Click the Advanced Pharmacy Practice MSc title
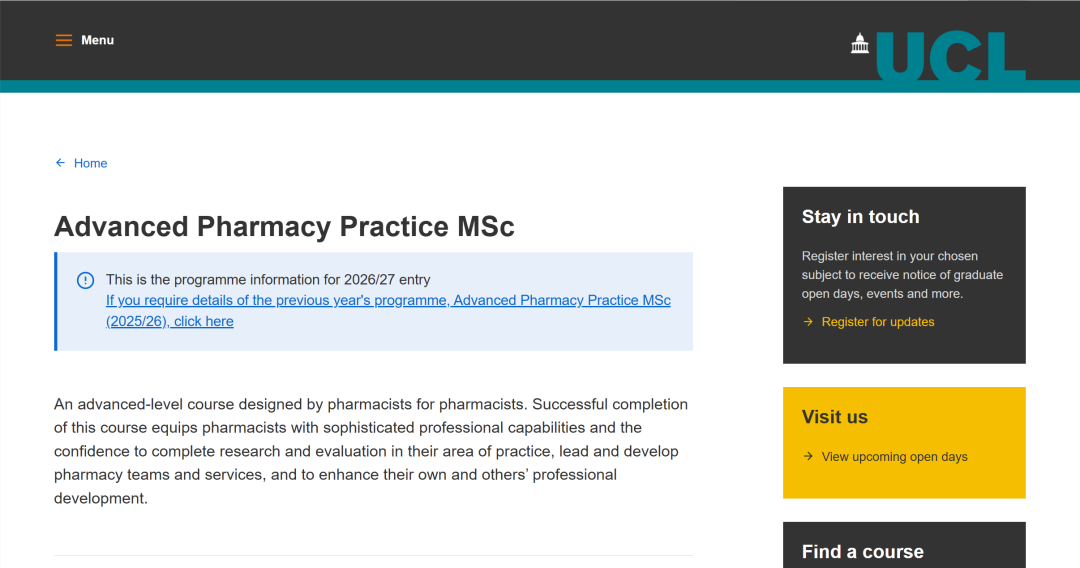 [x=284, y=227]
